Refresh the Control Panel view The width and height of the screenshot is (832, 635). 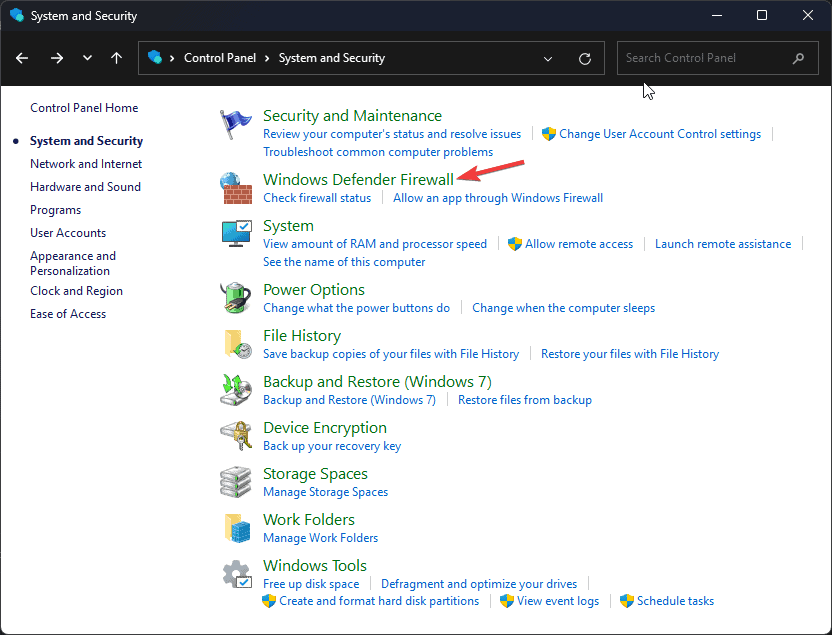585,58
